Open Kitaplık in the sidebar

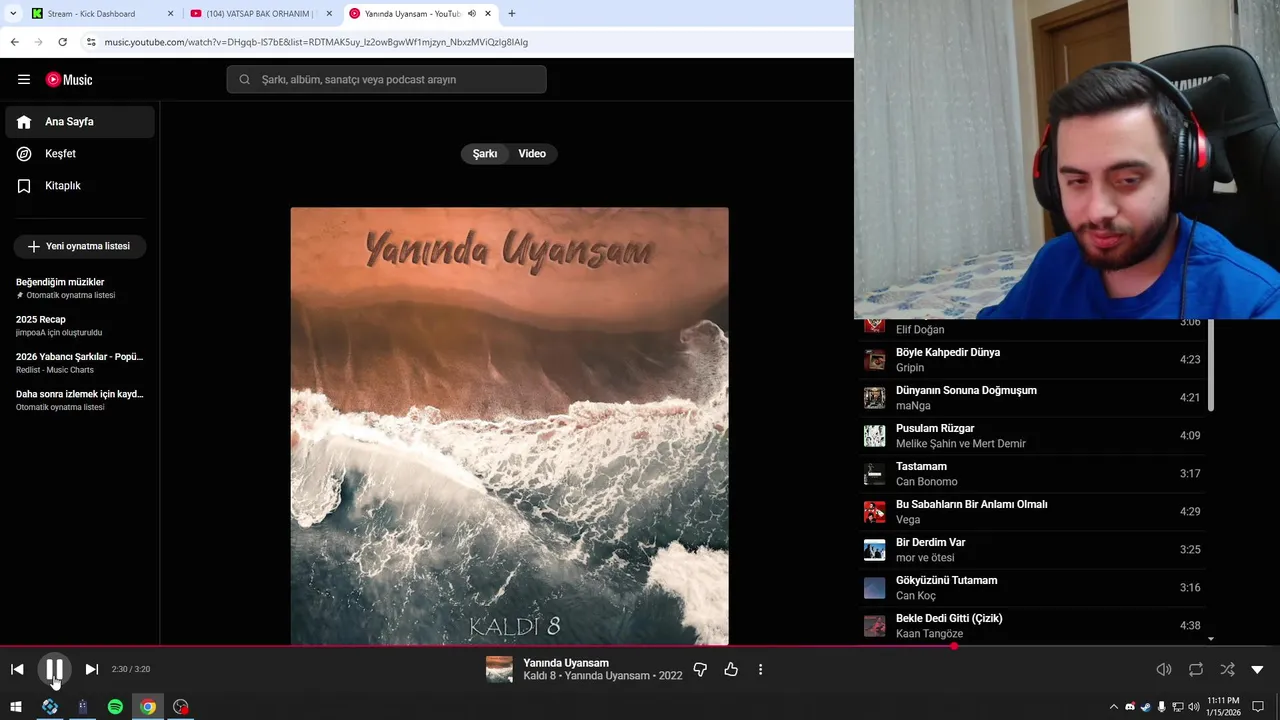pyautogui.click(x=80, y=186)
